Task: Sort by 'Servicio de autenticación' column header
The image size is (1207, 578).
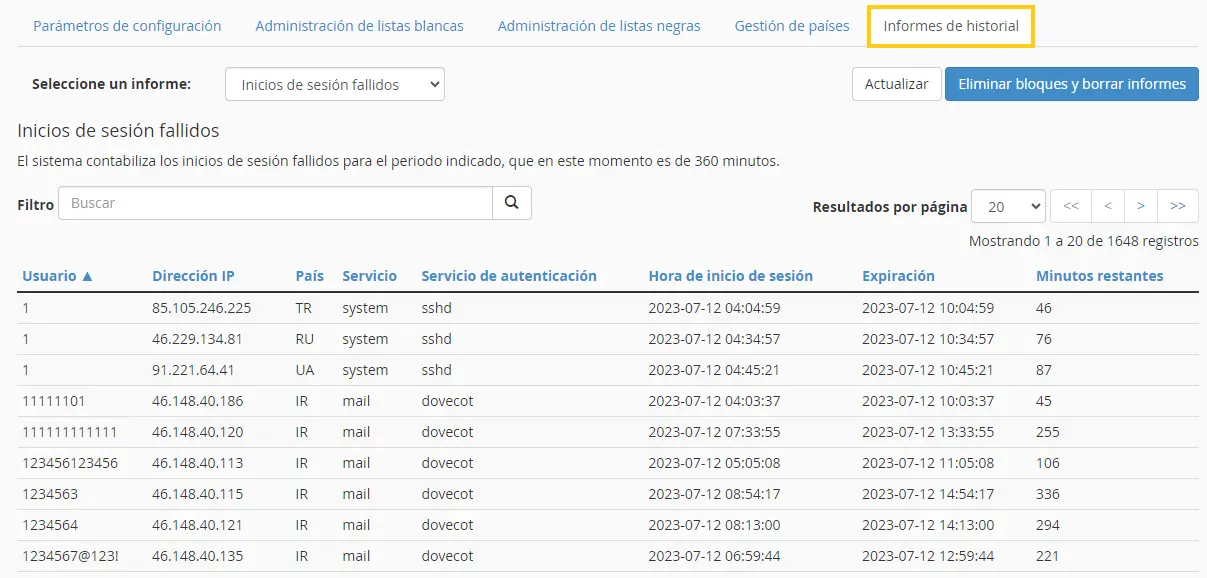Action: pos(509,276)
